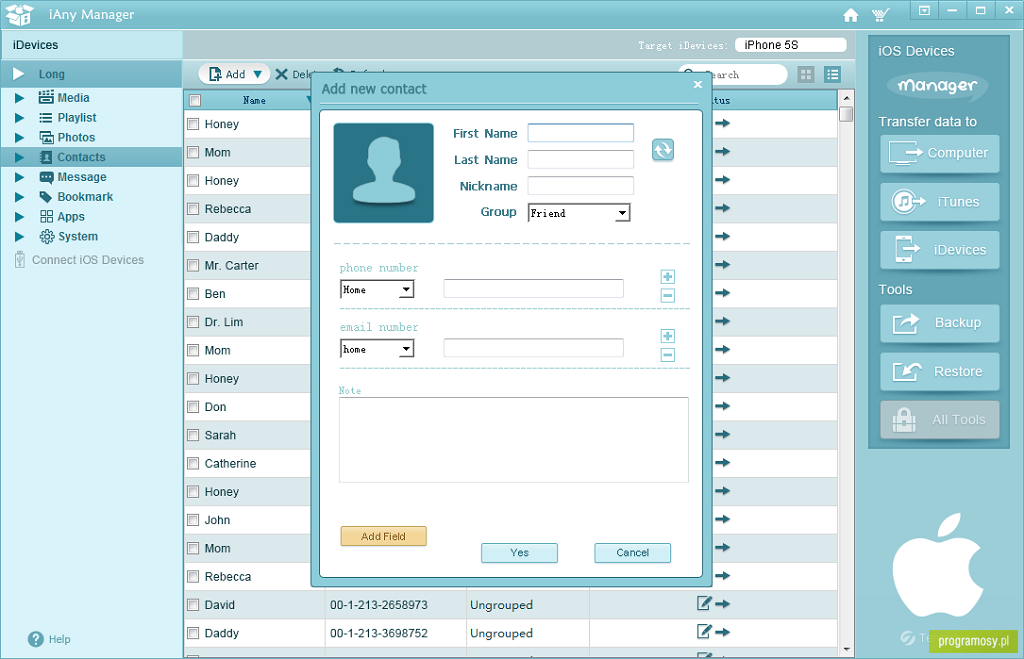This screenshot has width=1024, height=659.
Task: Open the email type dropdown set to home
Action: point(377,349)
